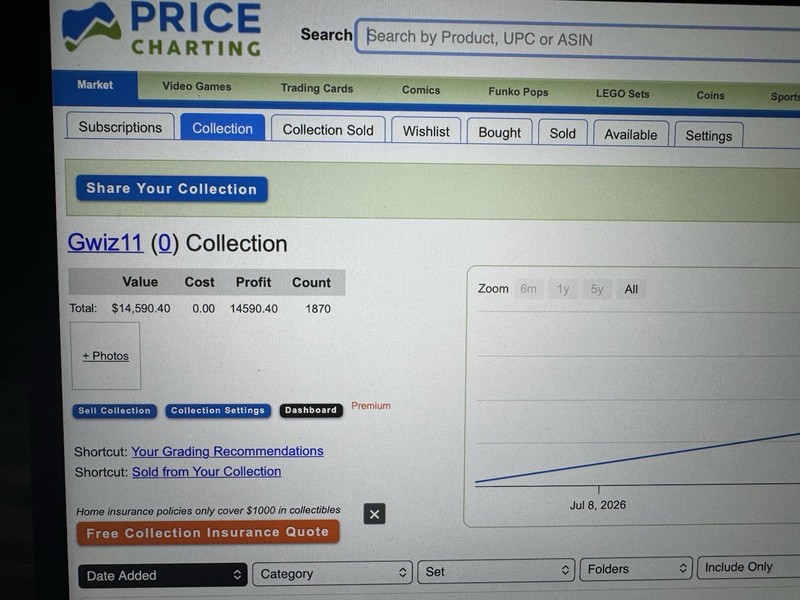The height and width of the screenshot is (600, 800).
Task: Set chart zoom to 1y
Action: (563, 289)
